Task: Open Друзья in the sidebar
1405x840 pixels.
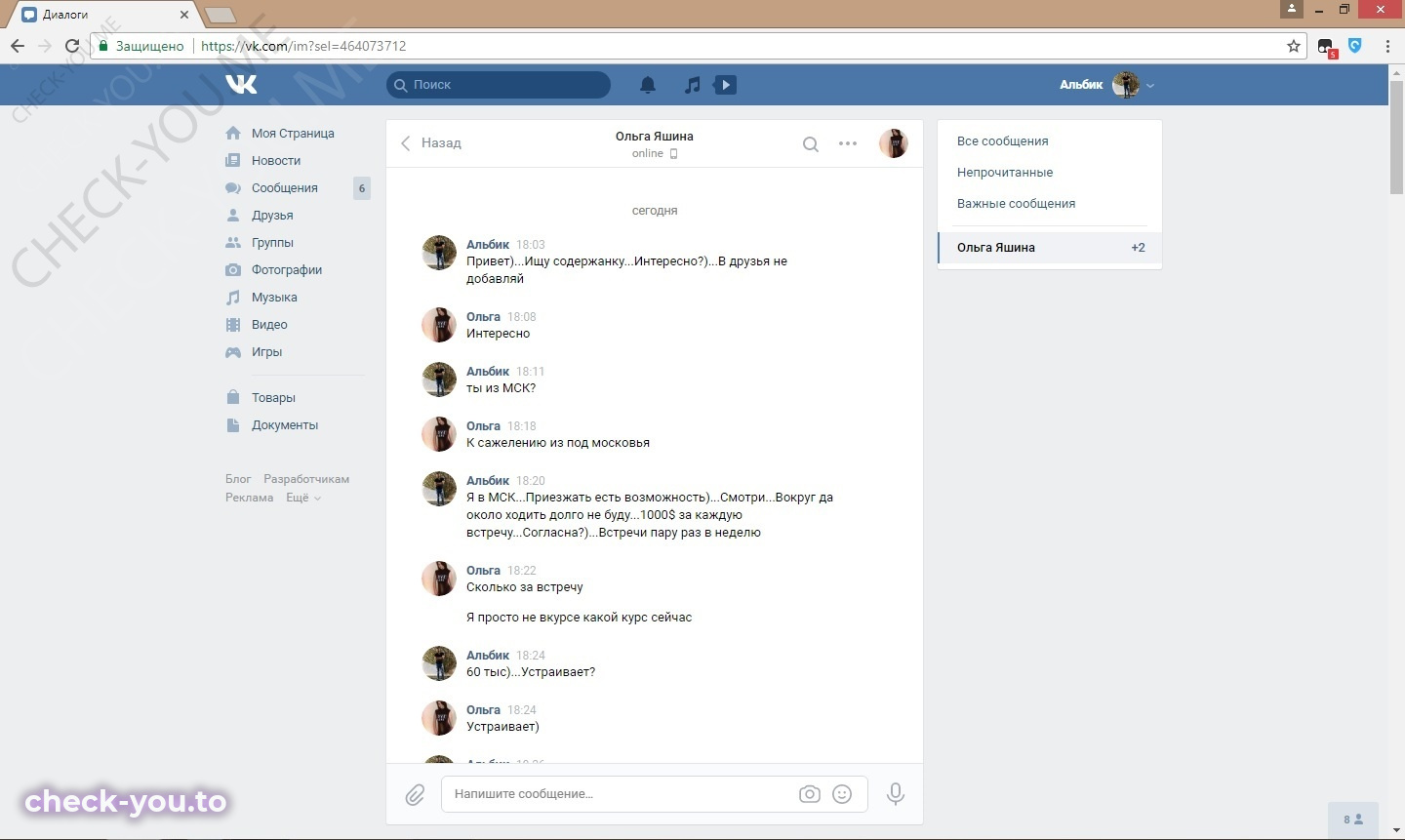Action: coord(272,216)
